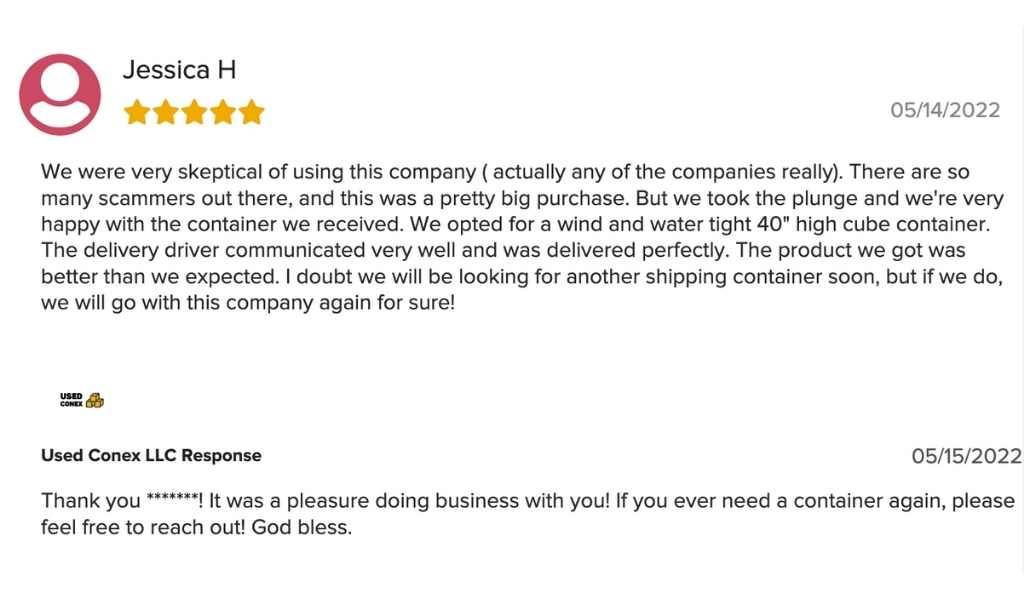
Task: Click the text 'God bless.'
Action: coord(302,527)
